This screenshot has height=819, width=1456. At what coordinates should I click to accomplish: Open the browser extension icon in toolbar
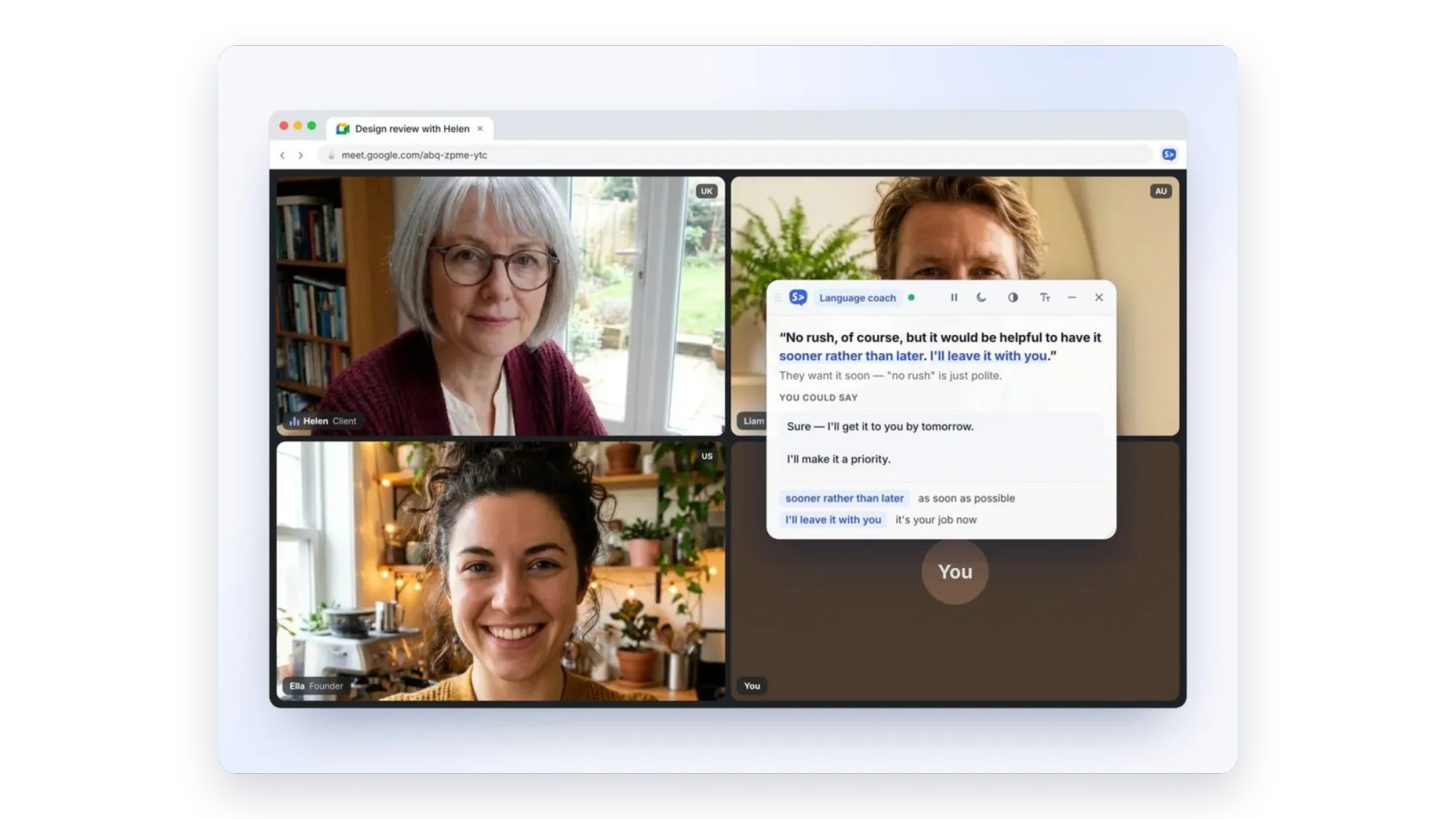click(x=1169, y=154)
